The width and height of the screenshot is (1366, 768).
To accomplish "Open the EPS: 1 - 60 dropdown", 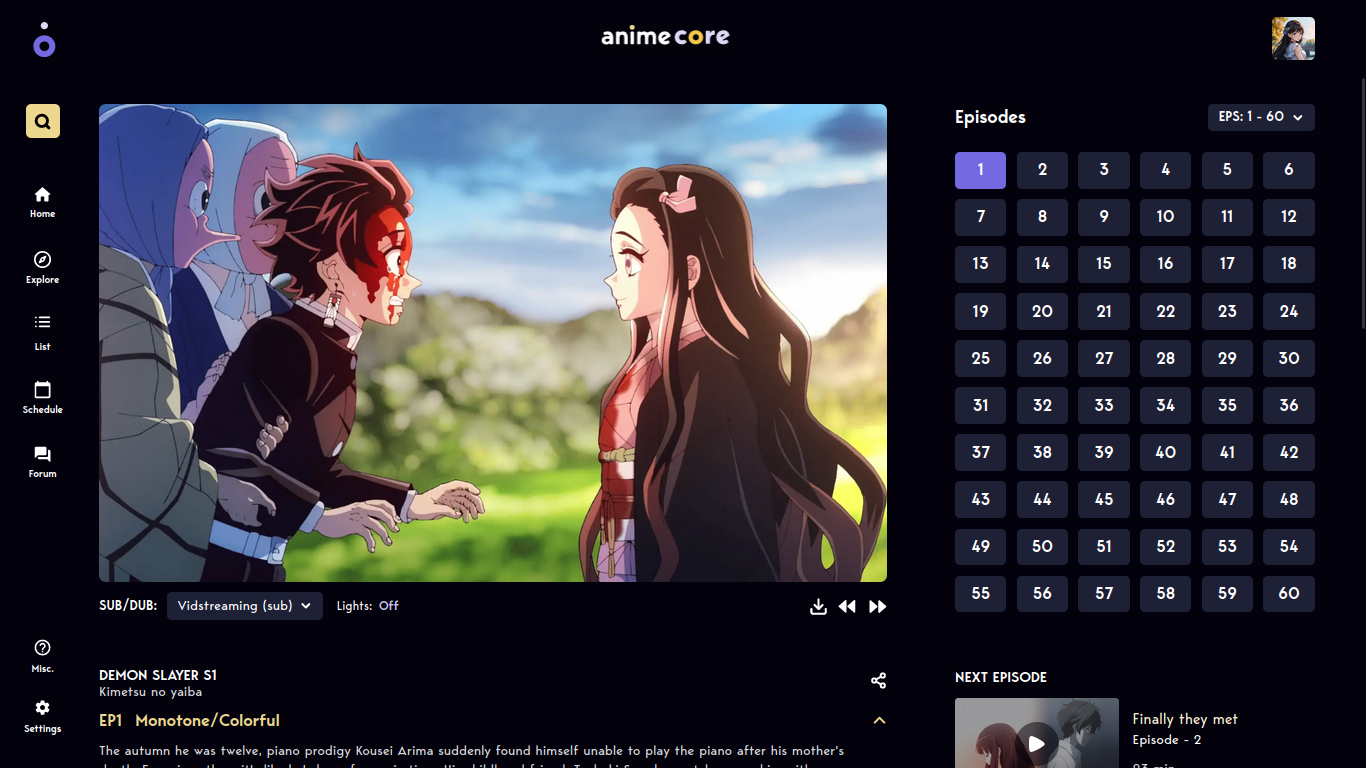I will coord(1261,117).
